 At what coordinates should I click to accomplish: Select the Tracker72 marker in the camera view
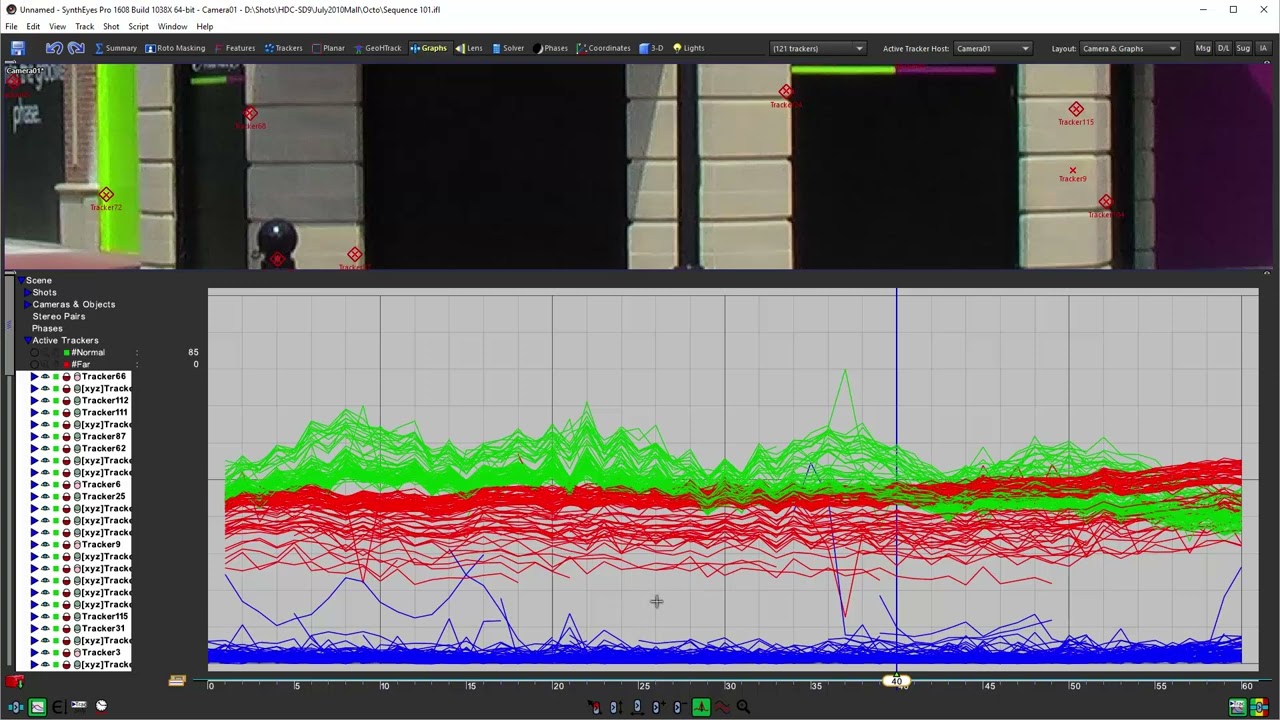(x=106, y=195)
